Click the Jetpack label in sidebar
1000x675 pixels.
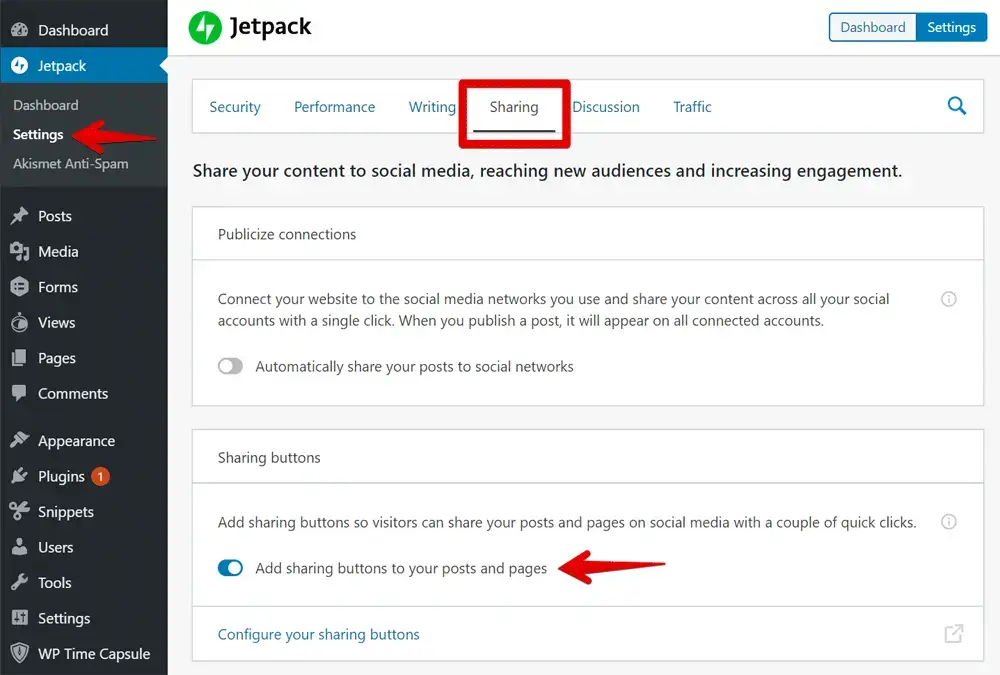point(62,66)
